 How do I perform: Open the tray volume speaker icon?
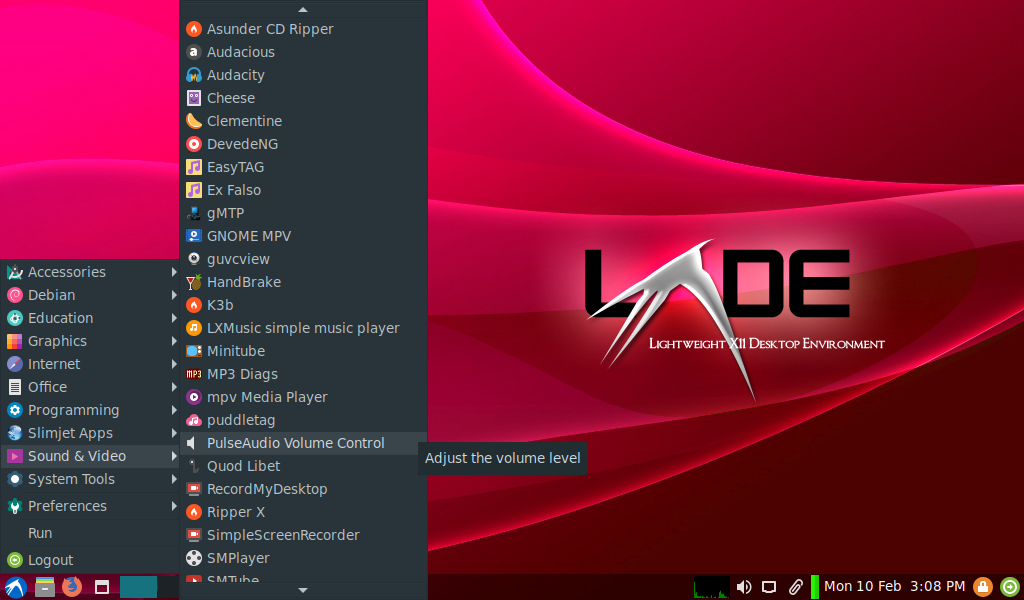pos(743,587)
